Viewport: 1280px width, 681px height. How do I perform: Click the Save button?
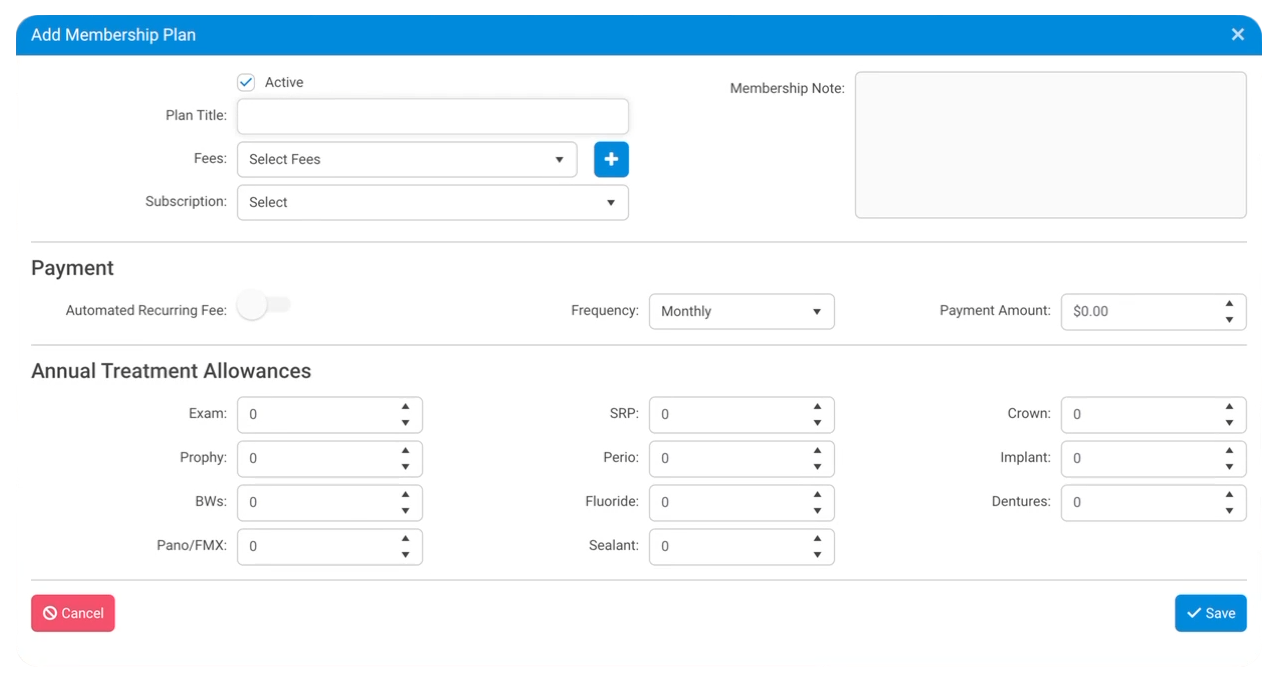pyautogui.click(x=1211, y=613)
